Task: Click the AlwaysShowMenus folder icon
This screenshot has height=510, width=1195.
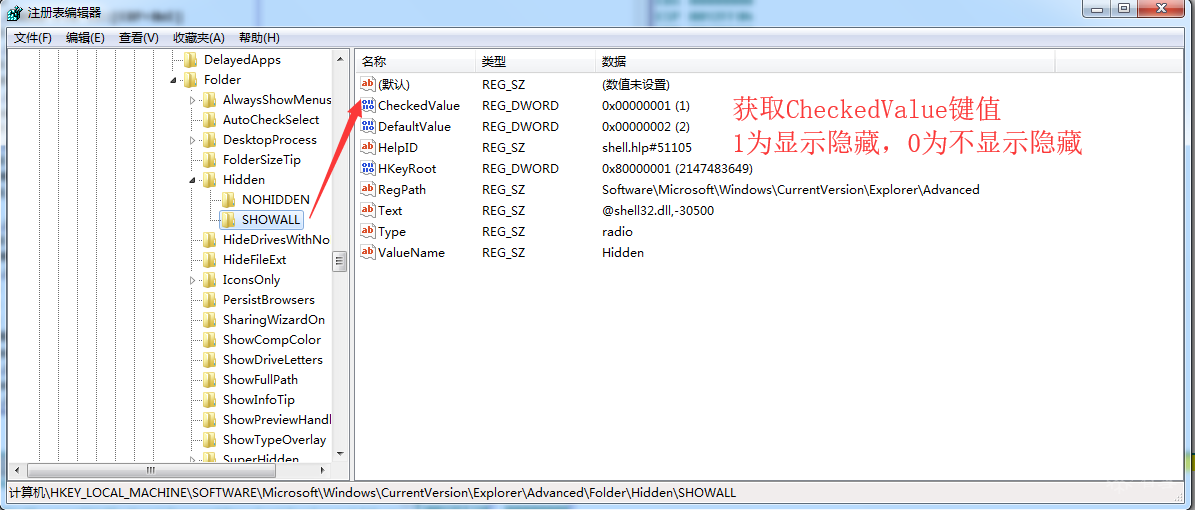Action: 210,100
